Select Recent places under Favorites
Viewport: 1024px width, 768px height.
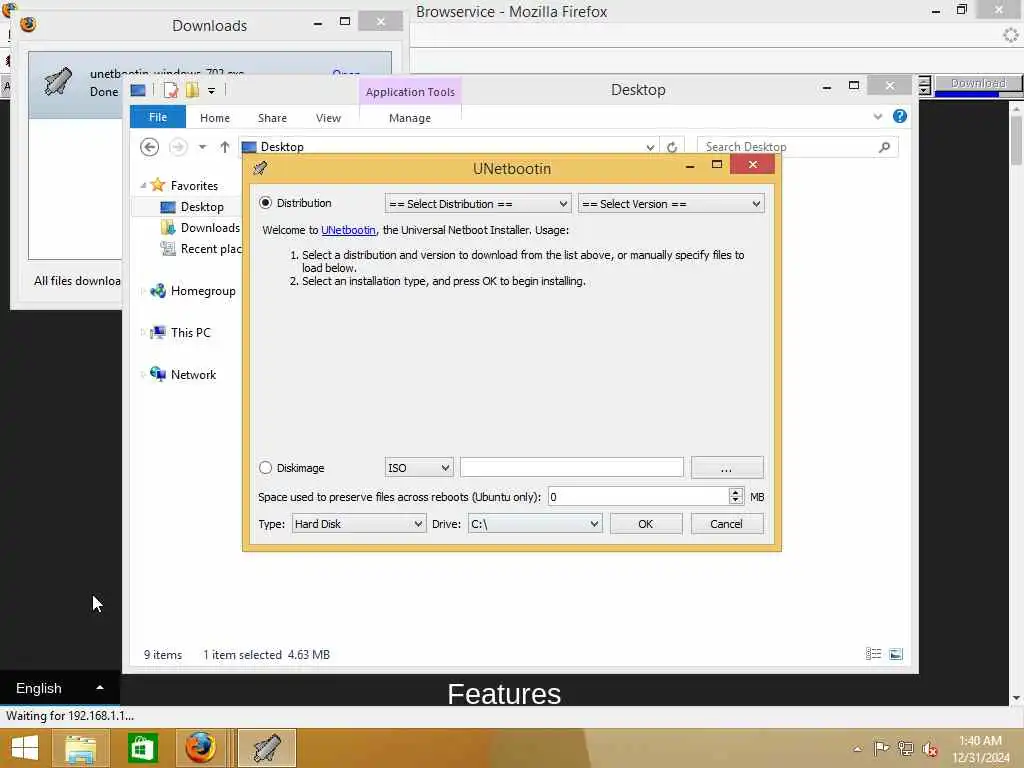click(211, 249)
